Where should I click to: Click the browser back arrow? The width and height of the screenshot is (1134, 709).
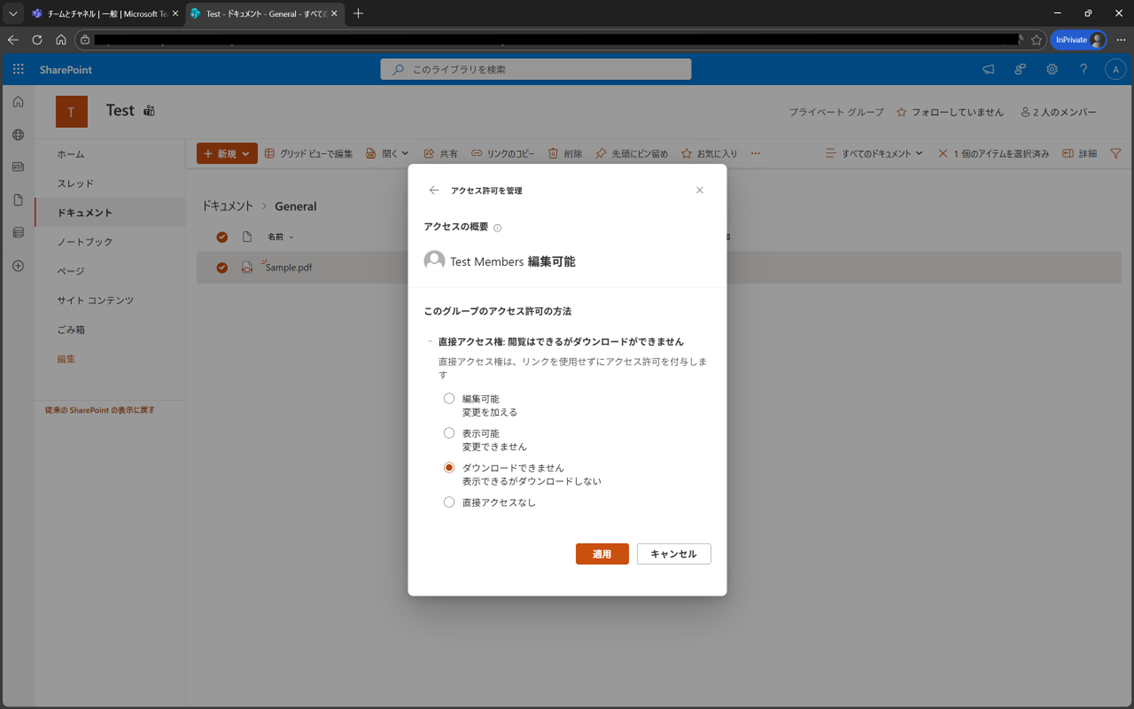click(x=13, y=40)
